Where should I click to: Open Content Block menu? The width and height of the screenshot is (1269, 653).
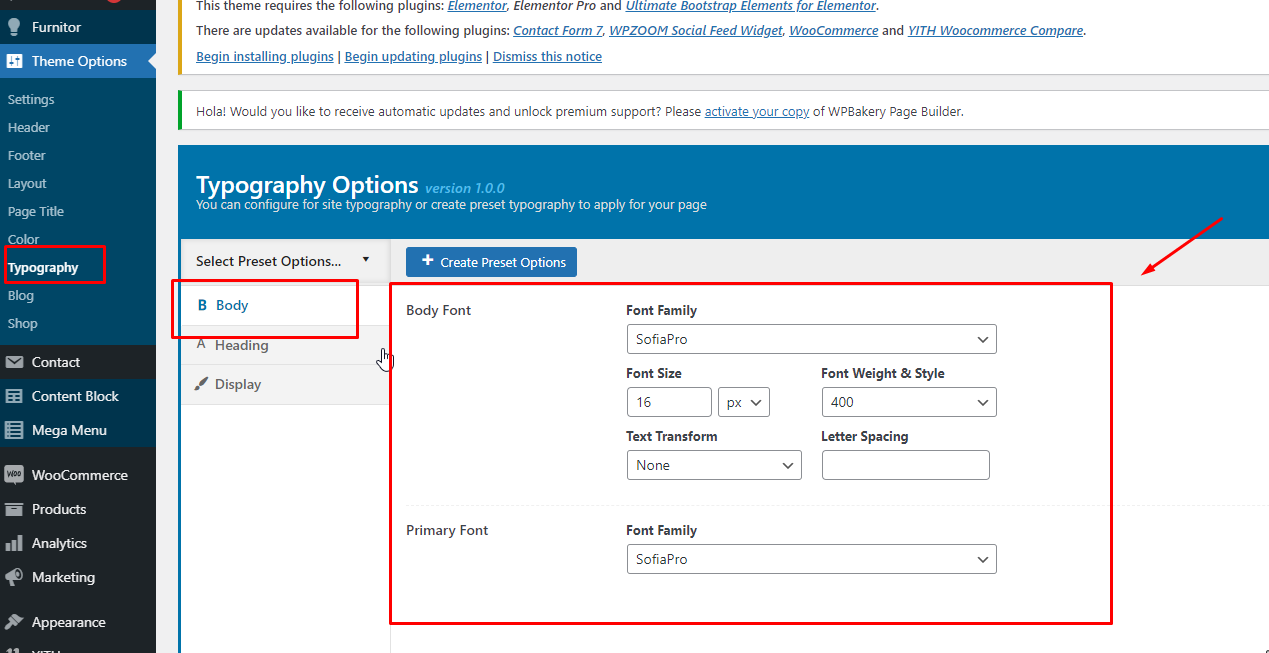[x=78, y=396]
